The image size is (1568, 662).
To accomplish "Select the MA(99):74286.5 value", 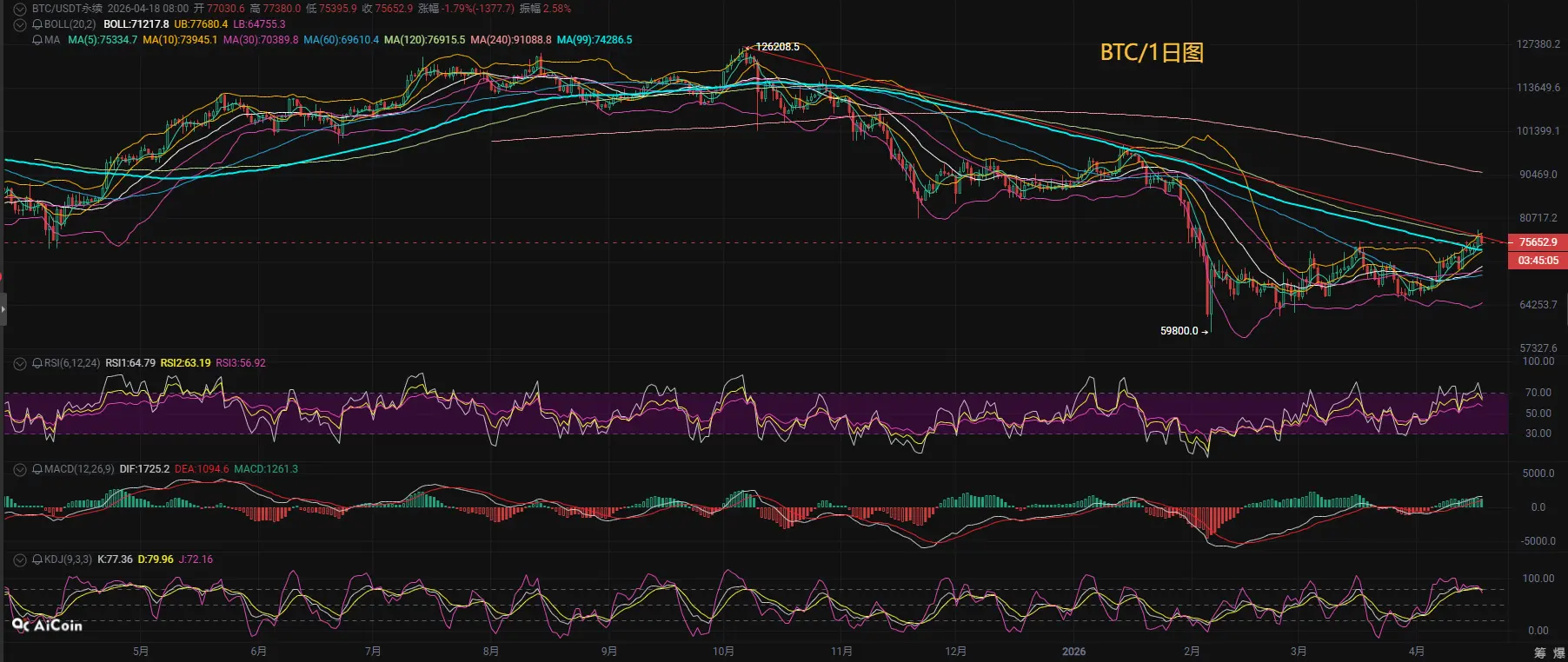I will pyautogui.click(x=595, y=40).
